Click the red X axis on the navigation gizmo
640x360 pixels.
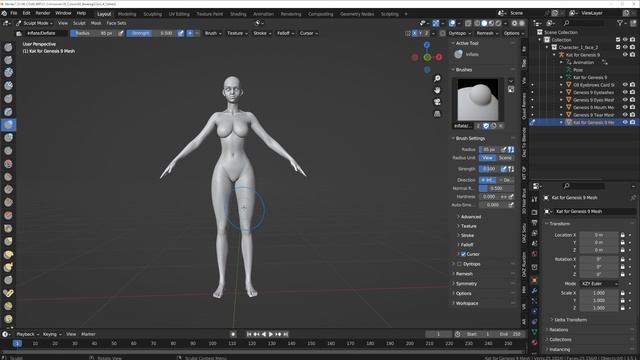tap(439, 57)
